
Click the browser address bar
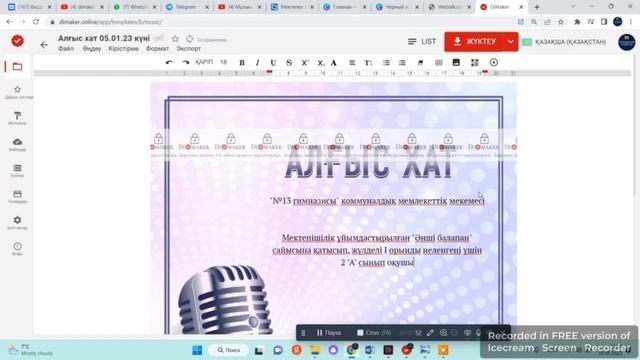point(282,22)
